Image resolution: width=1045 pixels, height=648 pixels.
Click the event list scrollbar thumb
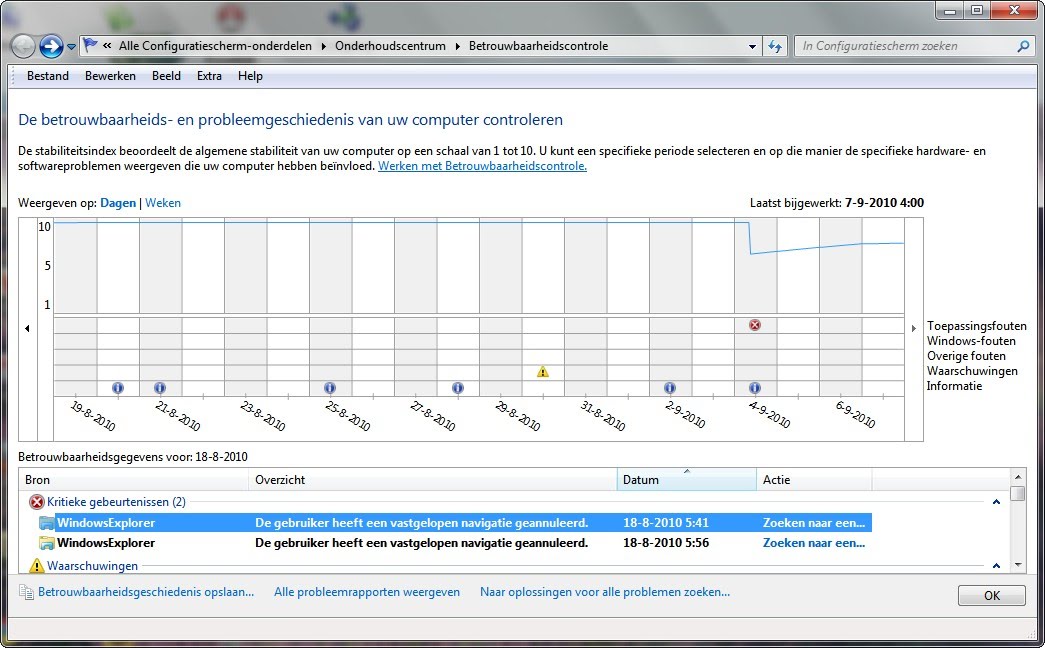point(1017,493)
